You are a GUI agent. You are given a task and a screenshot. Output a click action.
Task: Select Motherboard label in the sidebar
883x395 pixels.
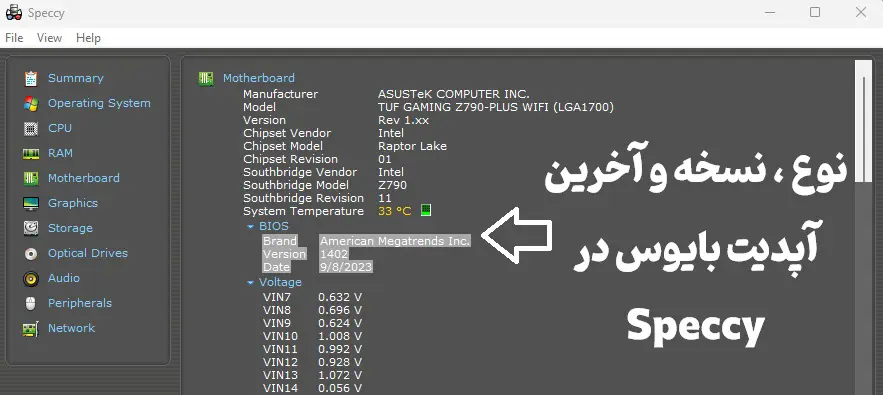pyautogui.click(x=83, y=178)
